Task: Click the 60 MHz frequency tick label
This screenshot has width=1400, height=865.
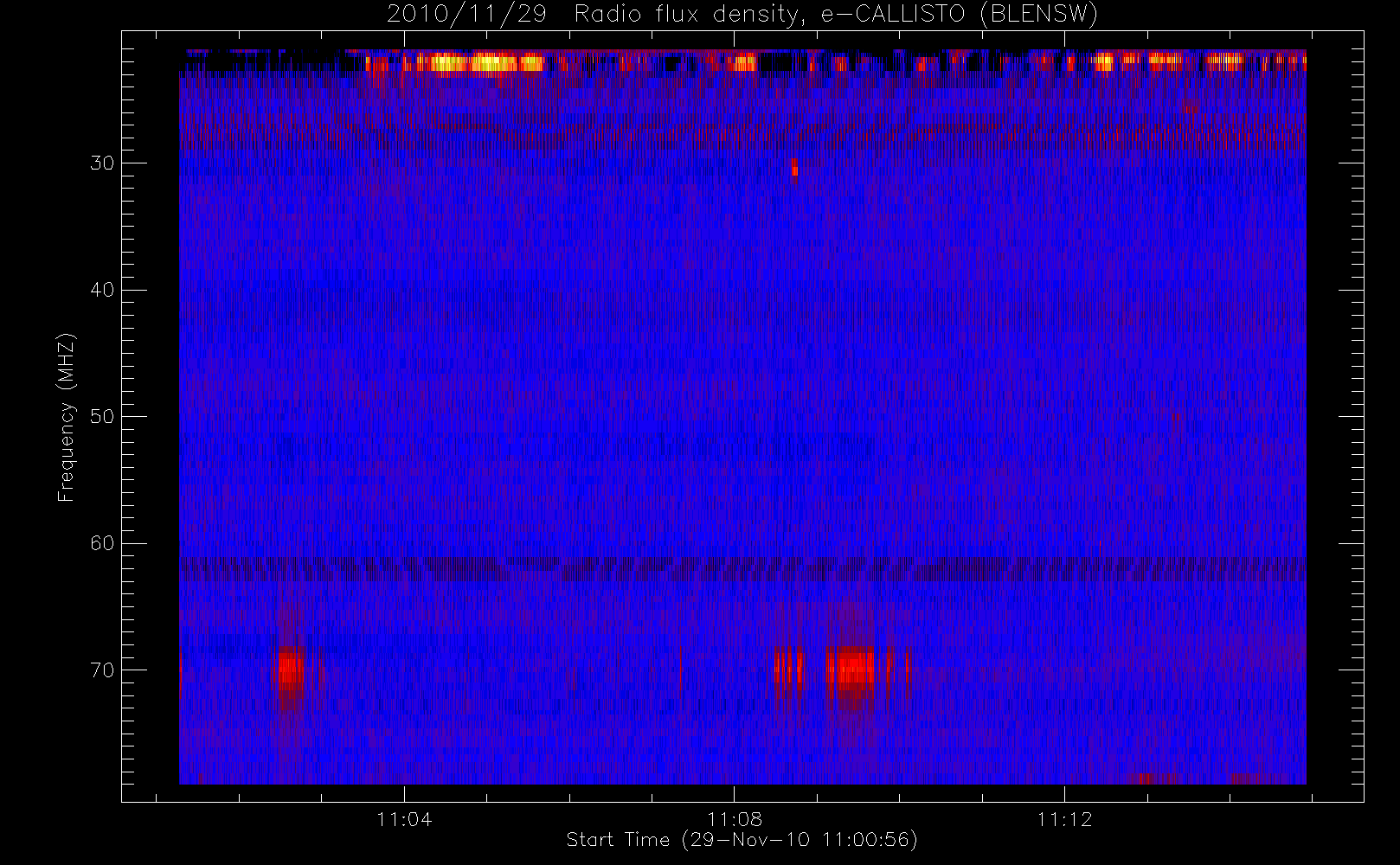Action: coord(102,543)
